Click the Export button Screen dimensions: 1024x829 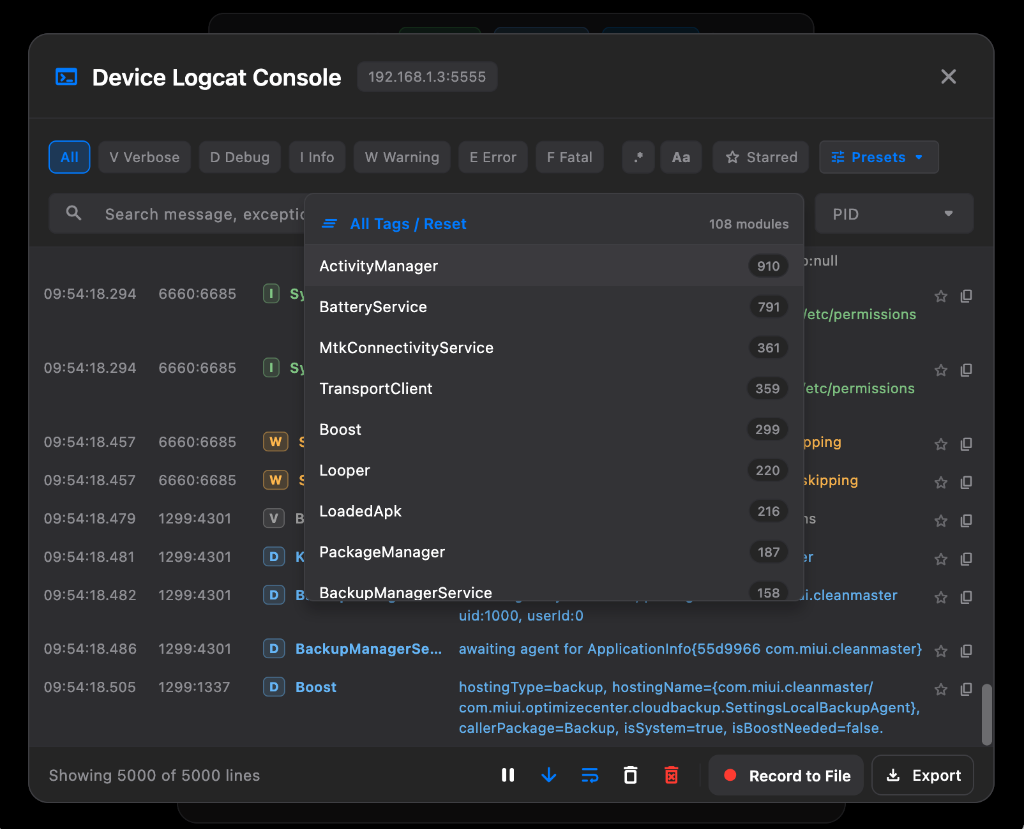click(x=923, y=775)
